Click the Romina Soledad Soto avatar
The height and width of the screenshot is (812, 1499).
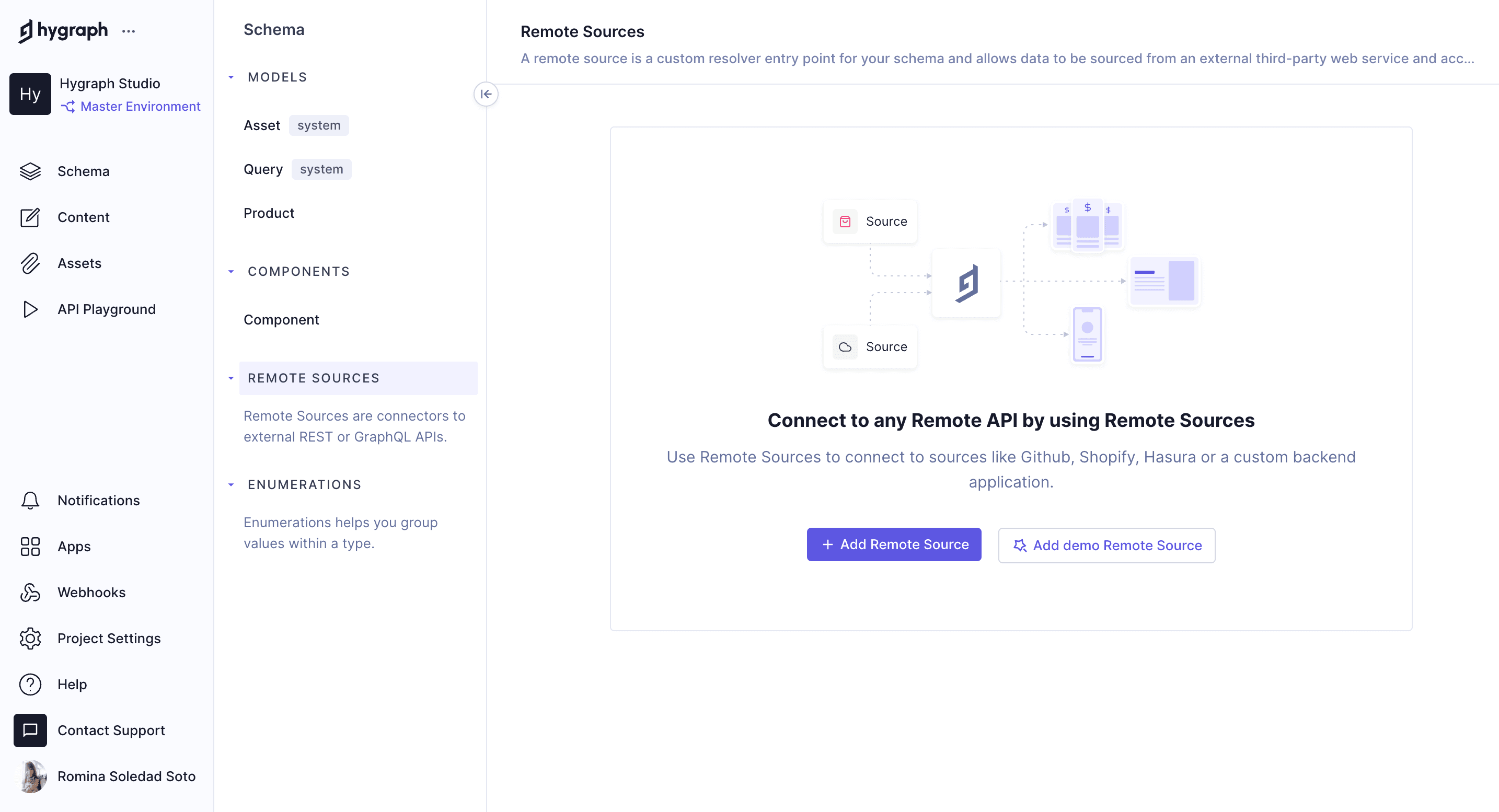tap(30, 776)
